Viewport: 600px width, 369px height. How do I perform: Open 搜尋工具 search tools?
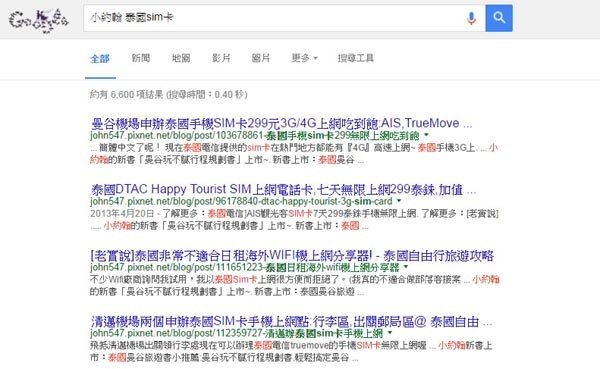click(355, 58)
